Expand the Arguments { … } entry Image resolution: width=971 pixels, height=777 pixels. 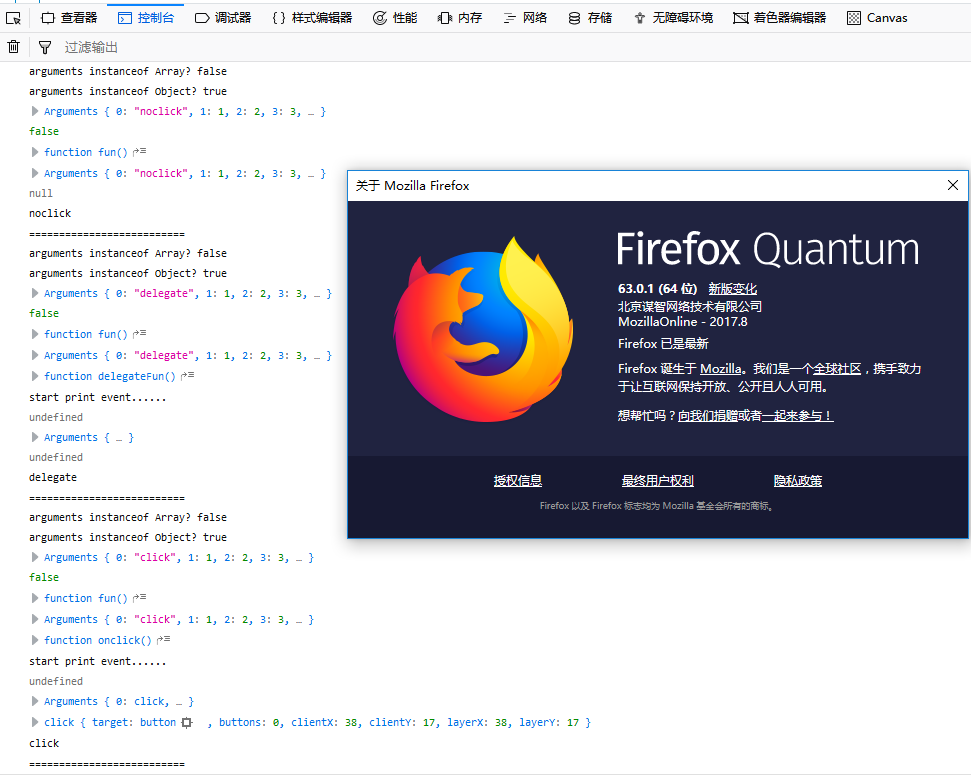click(x=35, y=437)
